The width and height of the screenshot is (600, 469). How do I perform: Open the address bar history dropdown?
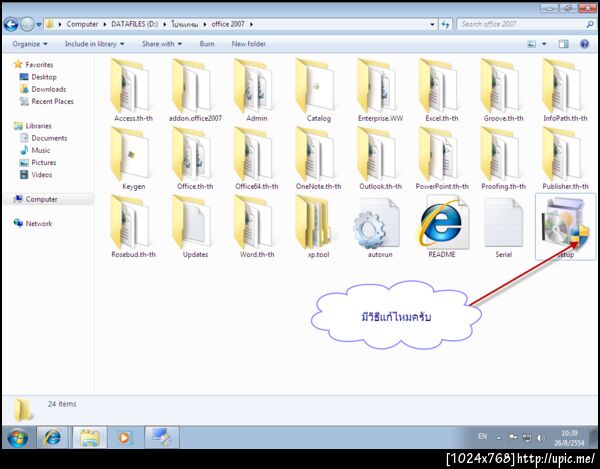(432, 24)
